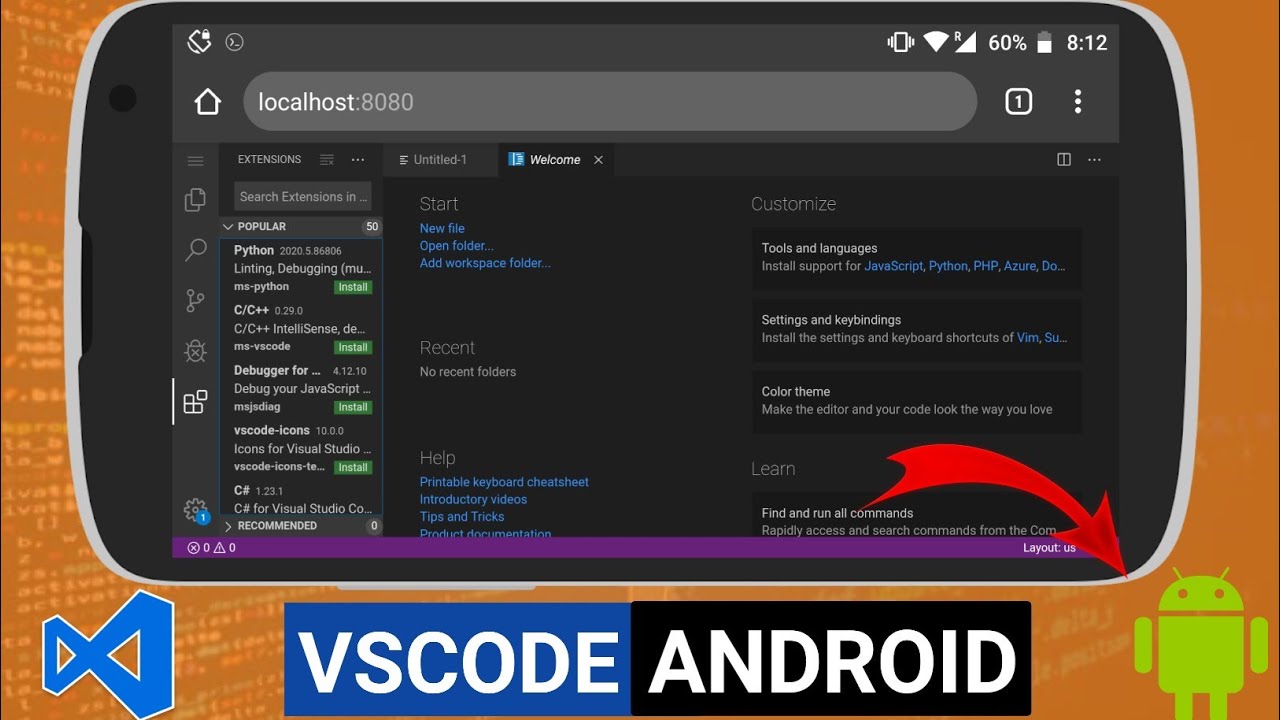Select the Extensions icon in the activity bar
Screen dimensions: 1280x720
[195, 402]
